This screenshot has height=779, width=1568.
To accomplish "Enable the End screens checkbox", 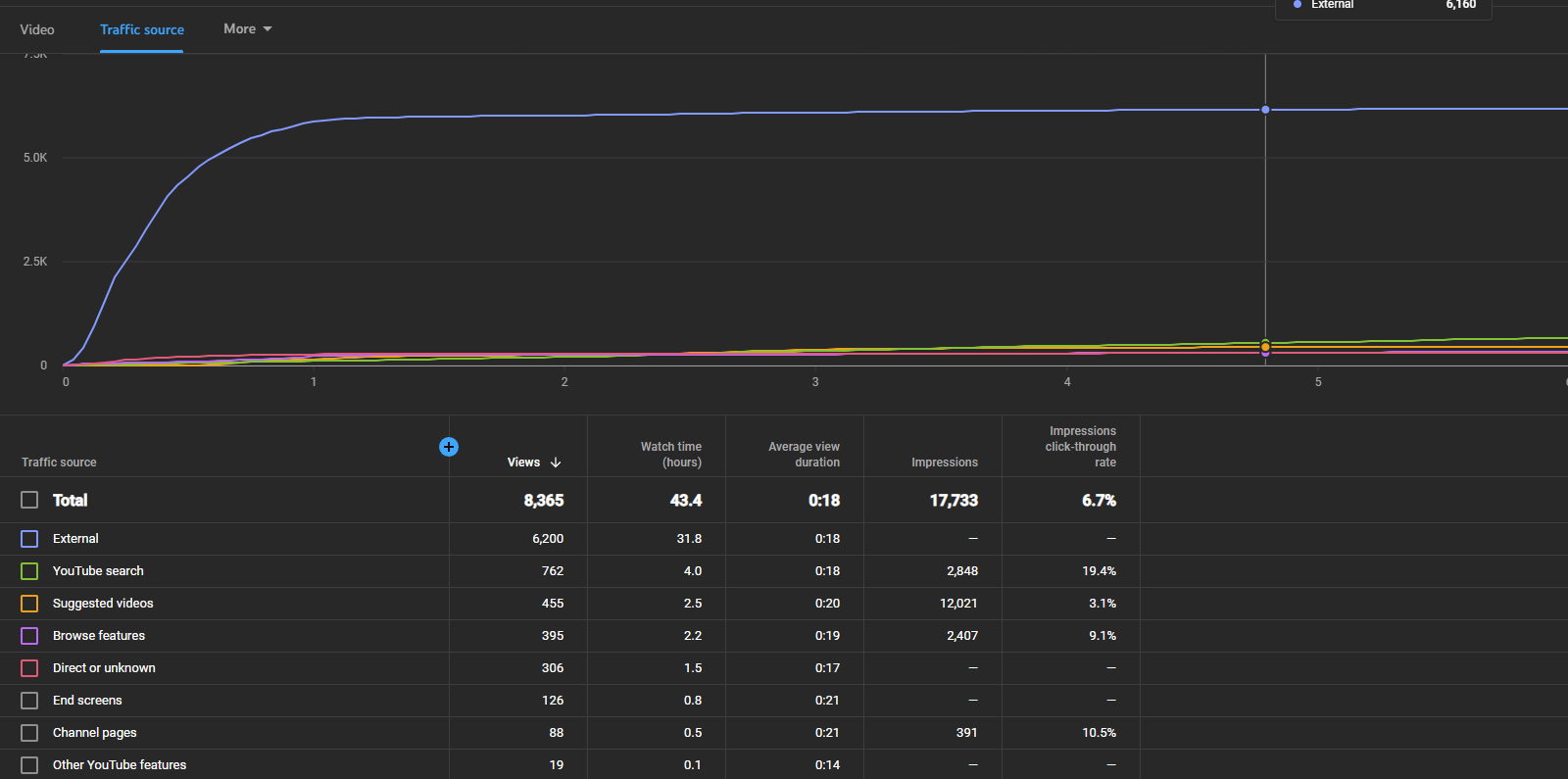I will click(29, 701).
